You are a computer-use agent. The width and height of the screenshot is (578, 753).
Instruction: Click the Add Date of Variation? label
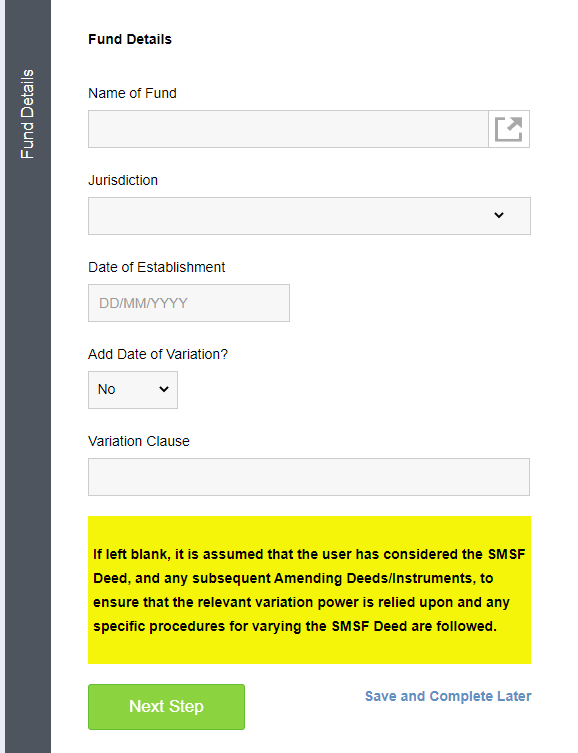[157, 354]
